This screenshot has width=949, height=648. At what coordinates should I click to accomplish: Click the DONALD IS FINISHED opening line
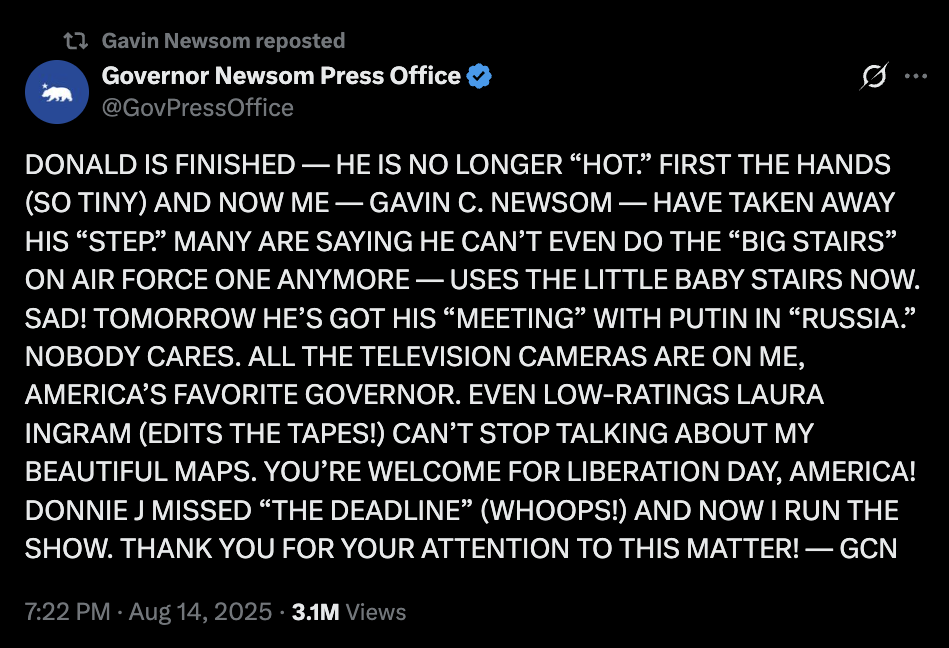point(160,165)
